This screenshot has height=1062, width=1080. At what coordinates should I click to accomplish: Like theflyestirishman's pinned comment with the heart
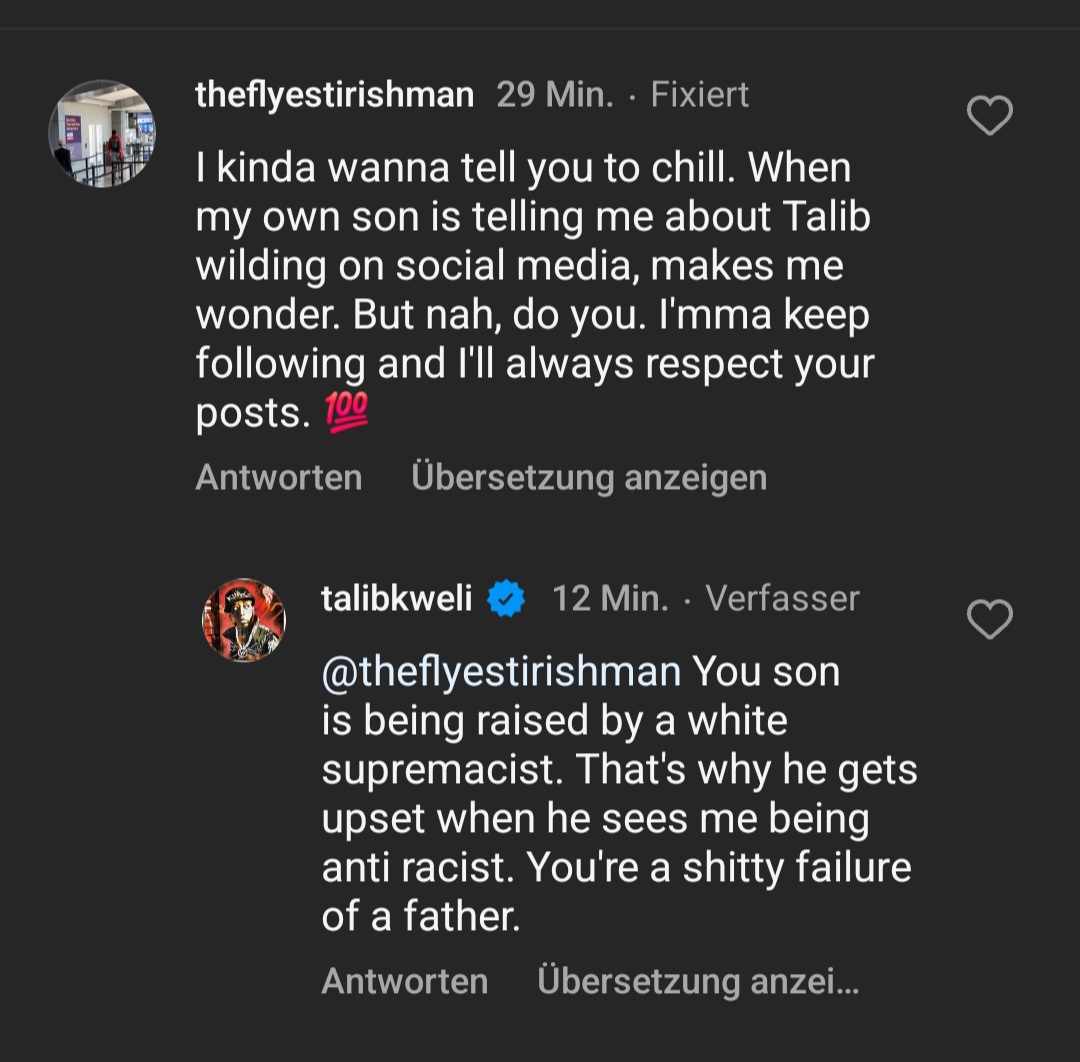pos(990,116)
